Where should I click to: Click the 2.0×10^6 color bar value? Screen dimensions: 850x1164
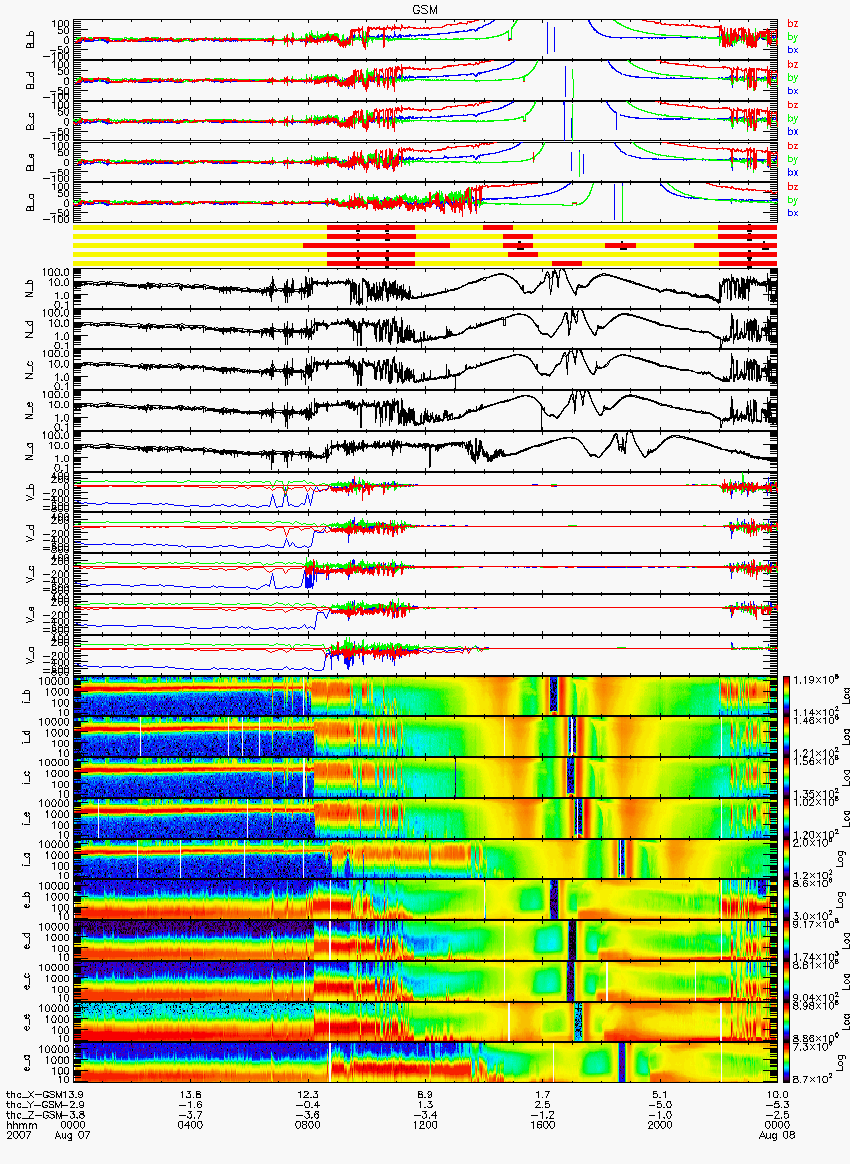click(812, 843)
